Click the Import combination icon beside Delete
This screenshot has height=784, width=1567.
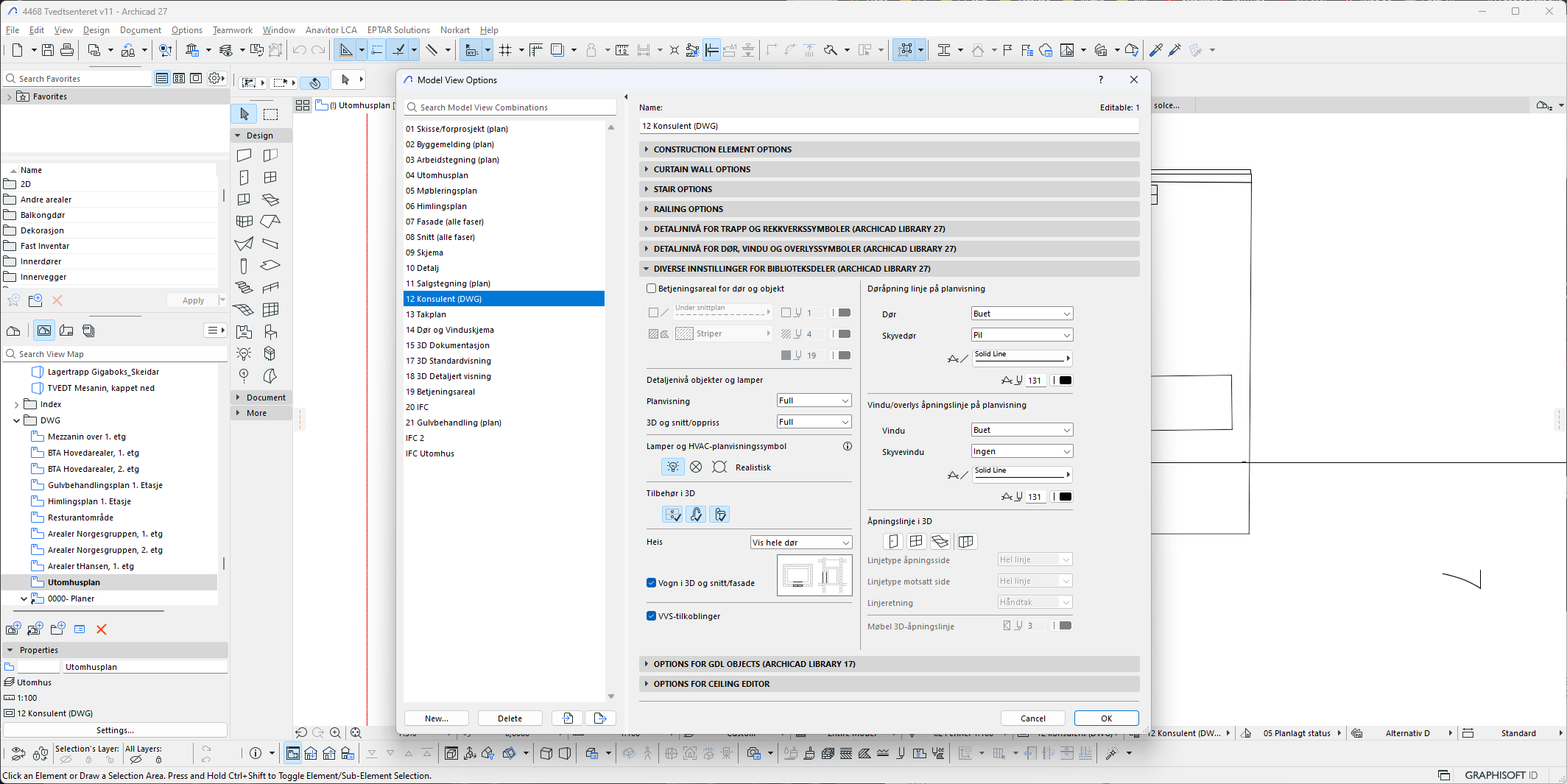click(x=568, y=718)
